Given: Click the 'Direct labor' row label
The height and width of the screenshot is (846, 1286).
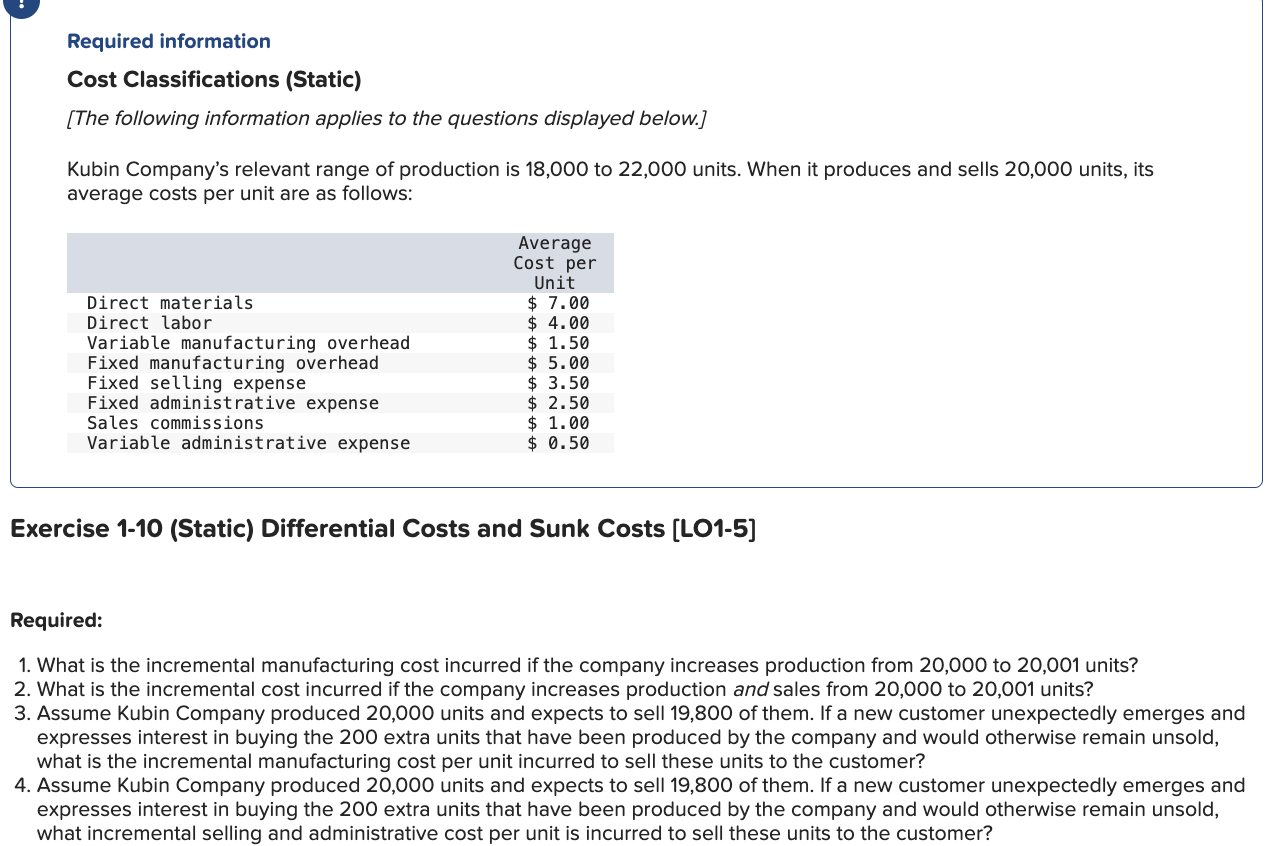Looking at the screenshot, I should [149, 323].
